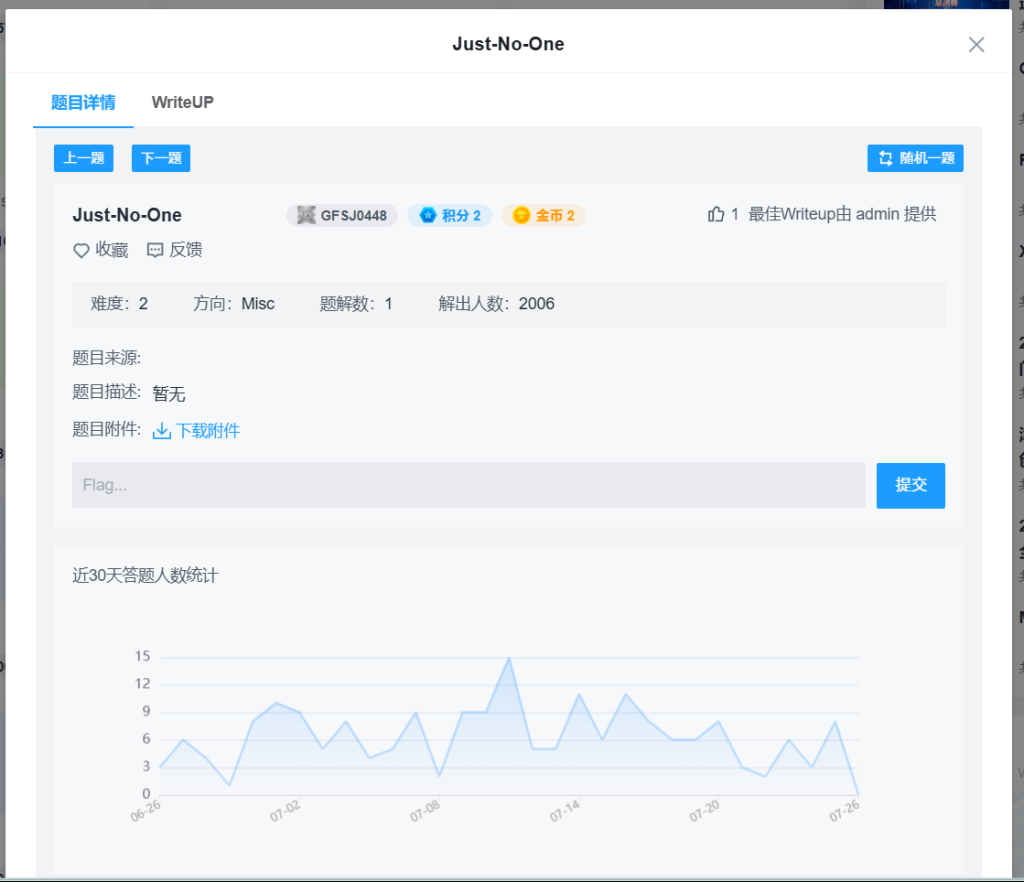Click the heart icon to favorite challenge
Viewport: 1024px width, 882px height.
click(81, 251)
